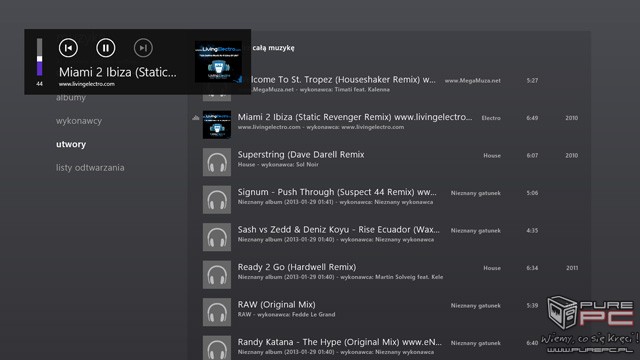Image resolution: width=640 pixels, height=360 pixels.
Task: Click the Miami 2 Ibiza now-playing title
Action: (118, 72)
